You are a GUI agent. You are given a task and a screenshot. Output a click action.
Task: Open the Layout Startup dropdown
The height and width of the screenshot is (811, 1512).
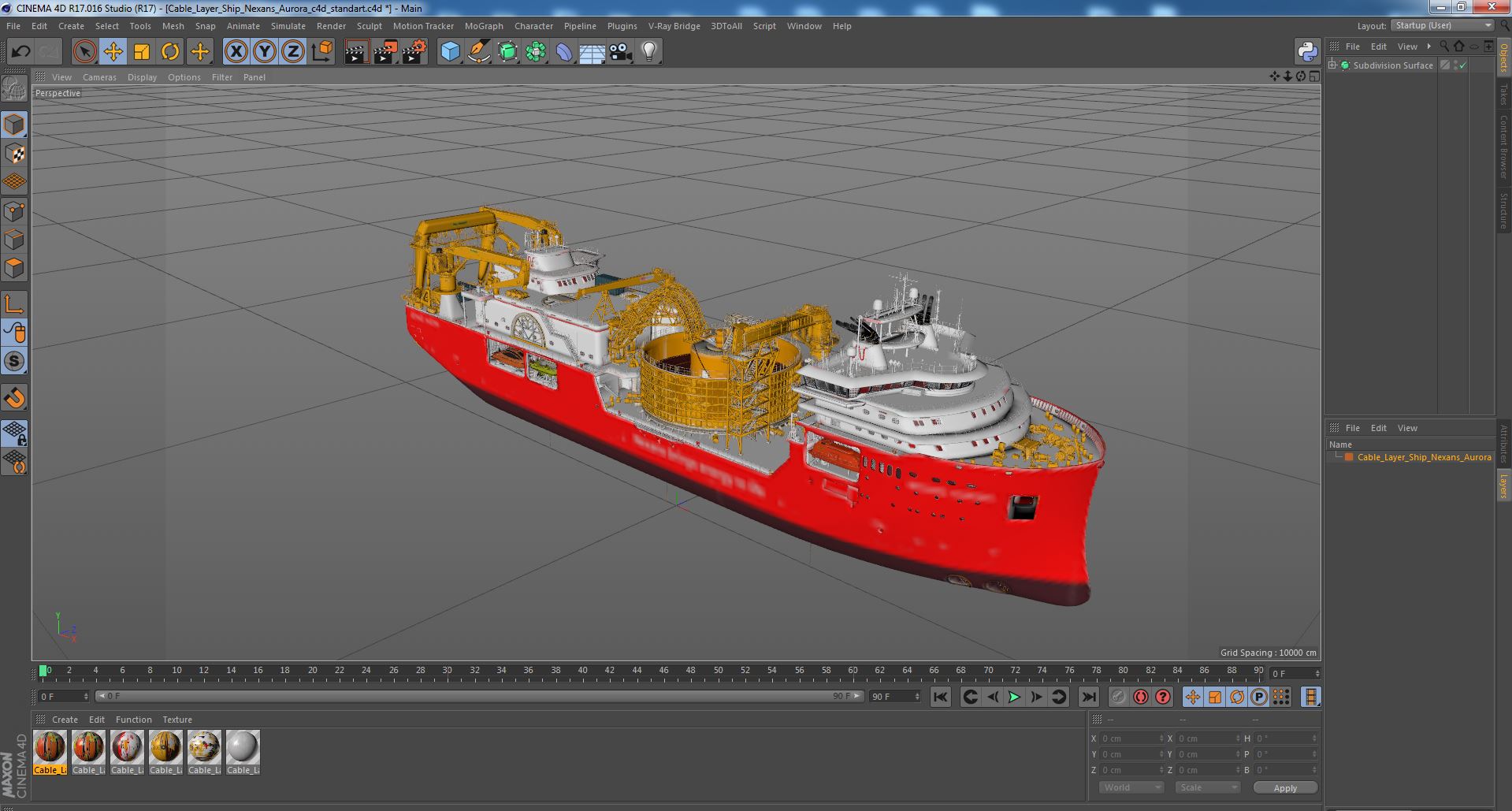(1442, 25)
